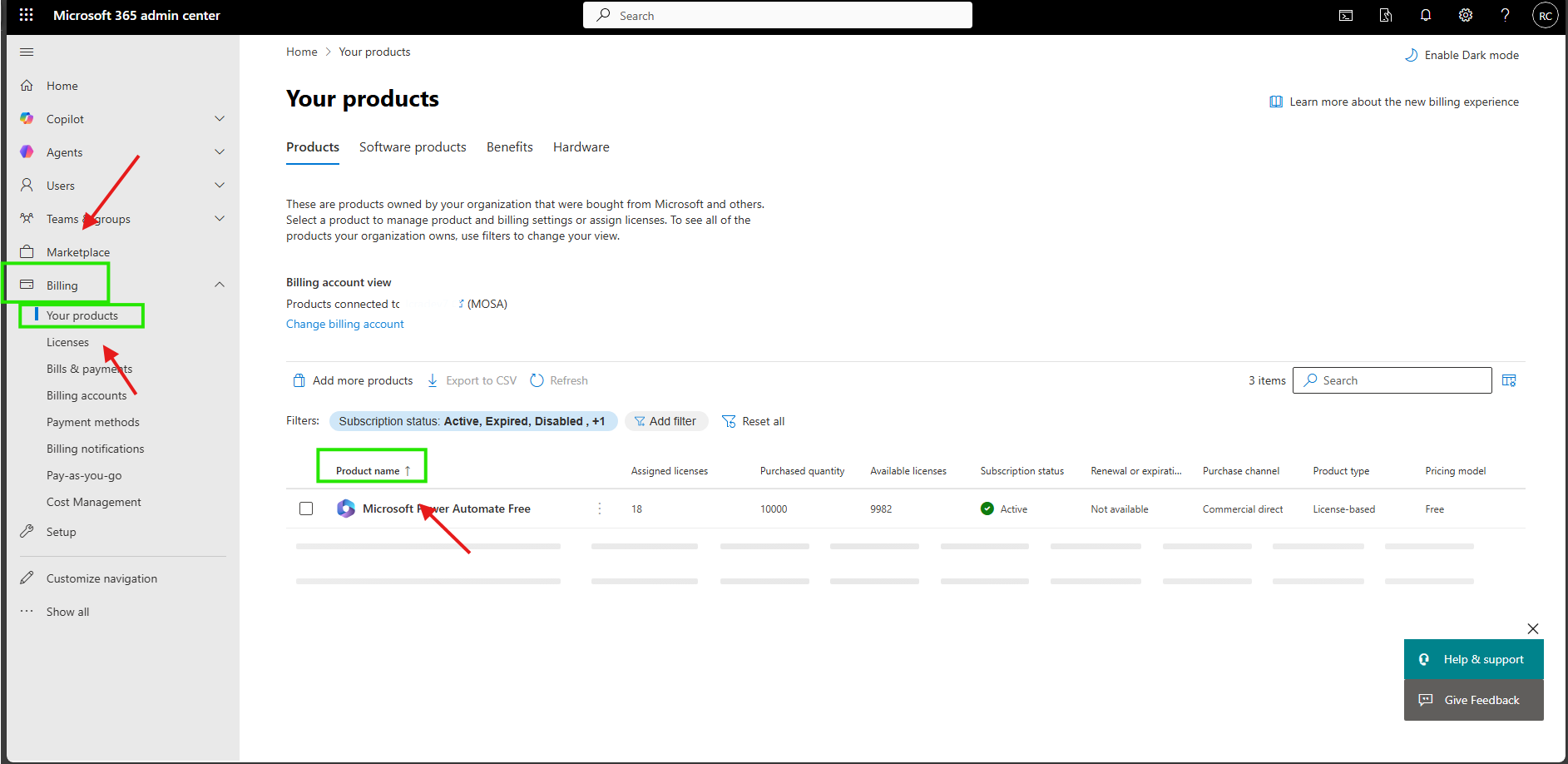Switch to the Hardware tab
This screenshot has height=764, width=1568.
[x=581, y=147]
